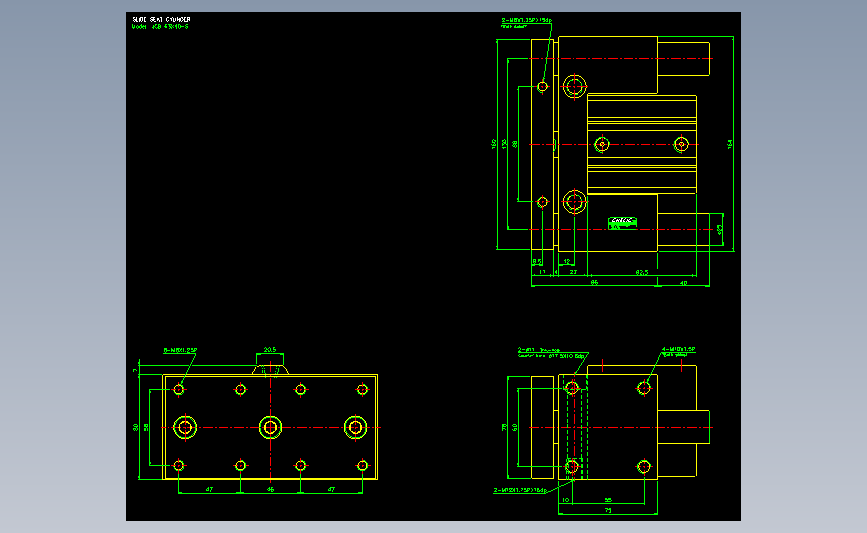Screen dimensions: 867x533
Task: Select the 164 vertical dimension on right edge
Action: (x=729, y=144)
